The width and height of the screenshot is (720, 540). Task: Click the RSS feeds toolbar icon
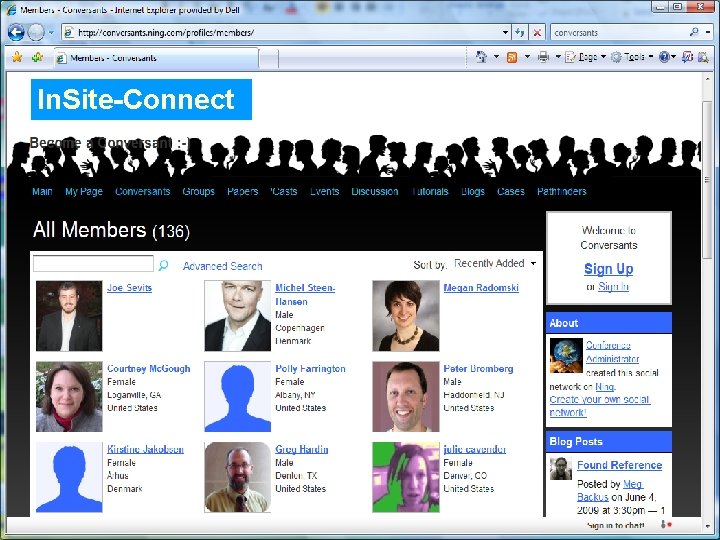(x=512, y=57)
